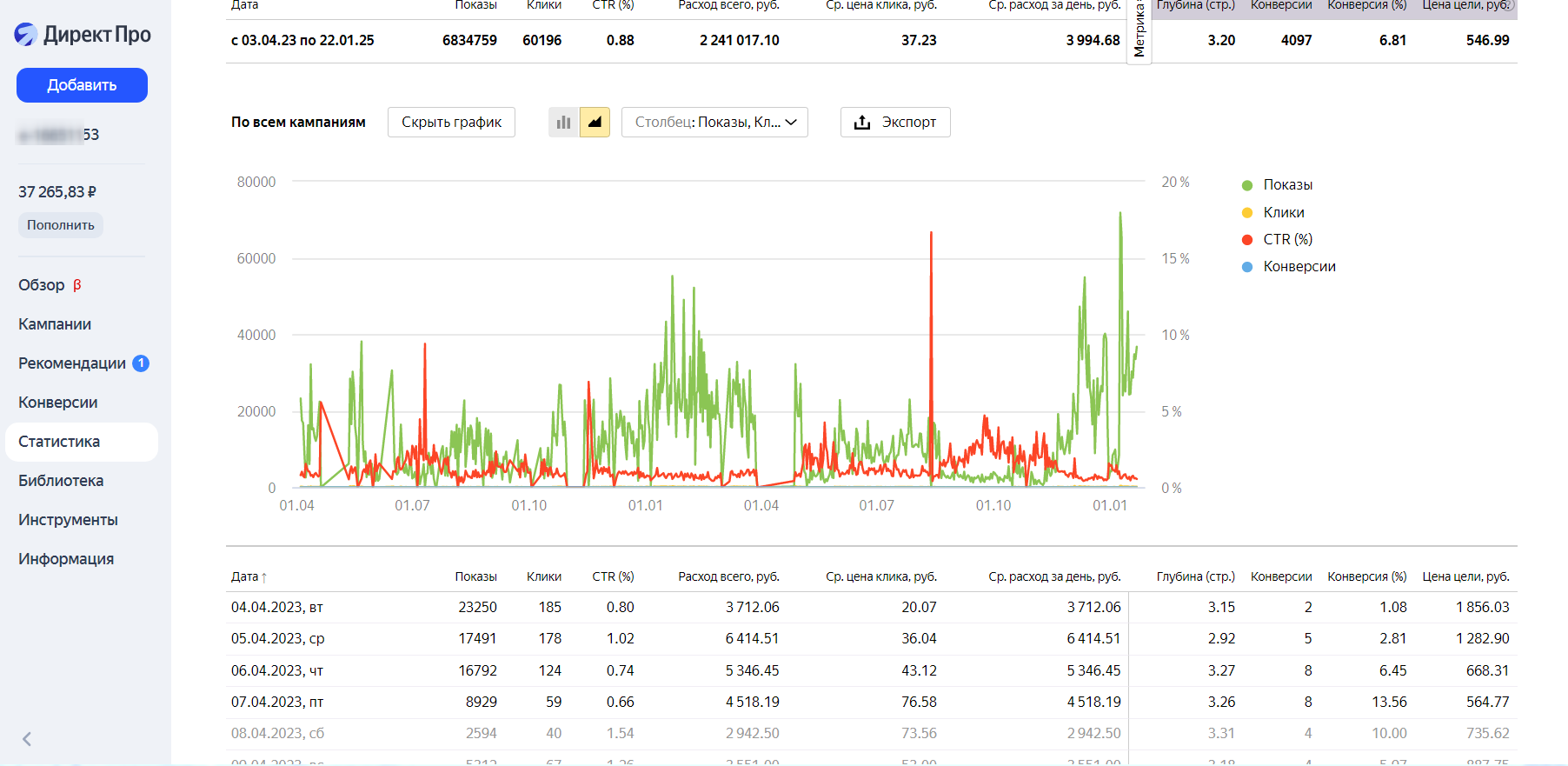Screen dimensions: 1568x766
Task: Toggle Конверсии series in chart legend
Action: tap(1299, 267)
